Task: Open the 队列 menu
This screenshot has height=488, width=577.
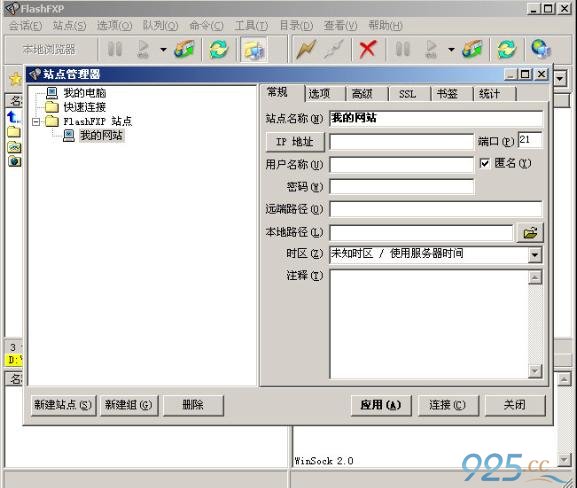Action: (x=160, y=25)
